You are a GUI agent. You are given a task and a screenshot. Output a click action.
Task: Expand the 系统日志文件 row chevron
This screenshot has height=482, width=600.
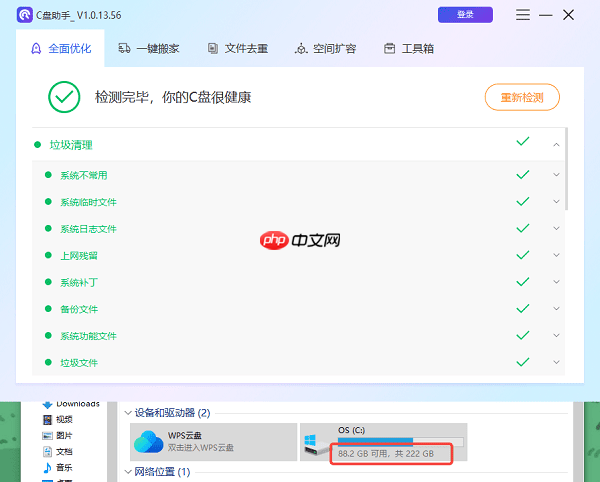pos(556,228)
